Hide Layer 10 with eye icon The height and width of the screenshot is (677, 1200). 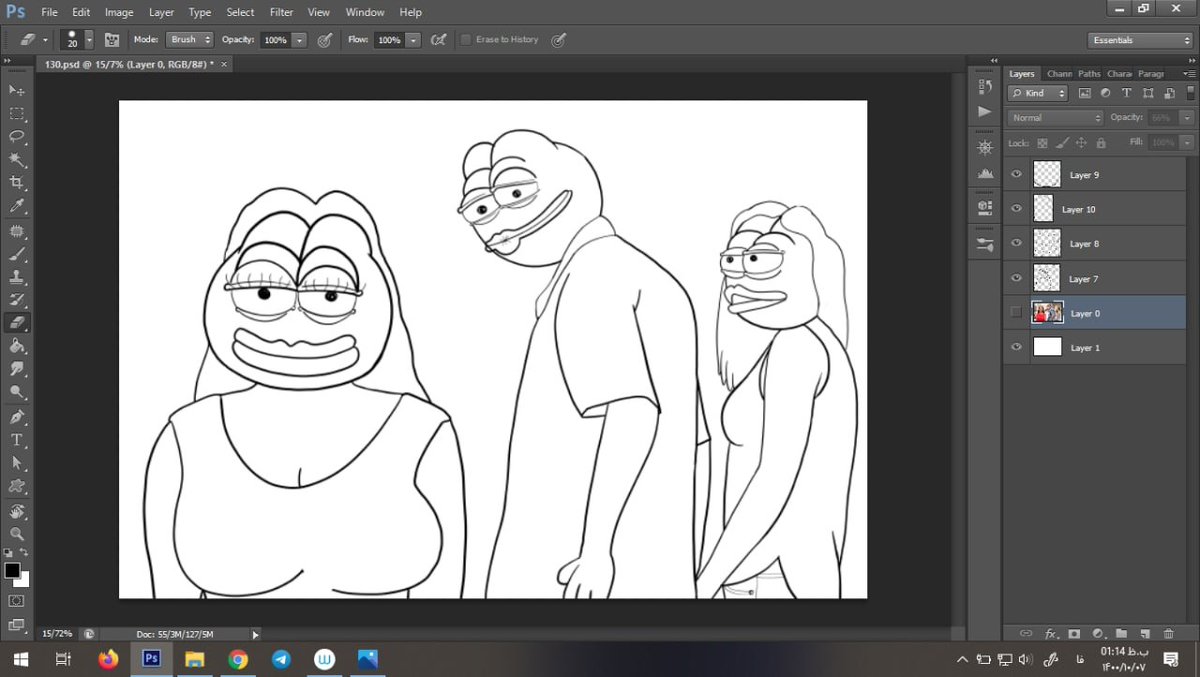(1017, 209)
